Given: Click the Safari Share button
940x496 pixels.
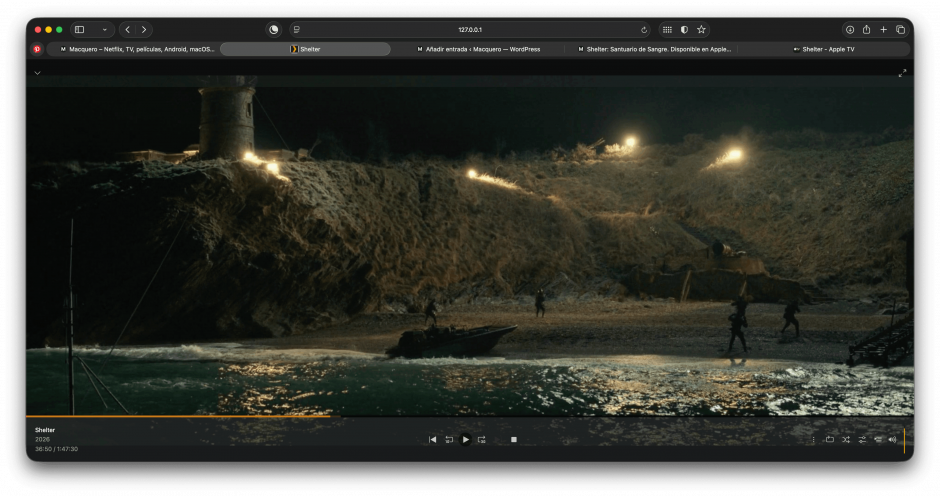Looking at the screenshot, I should click(x=866, y=30).
